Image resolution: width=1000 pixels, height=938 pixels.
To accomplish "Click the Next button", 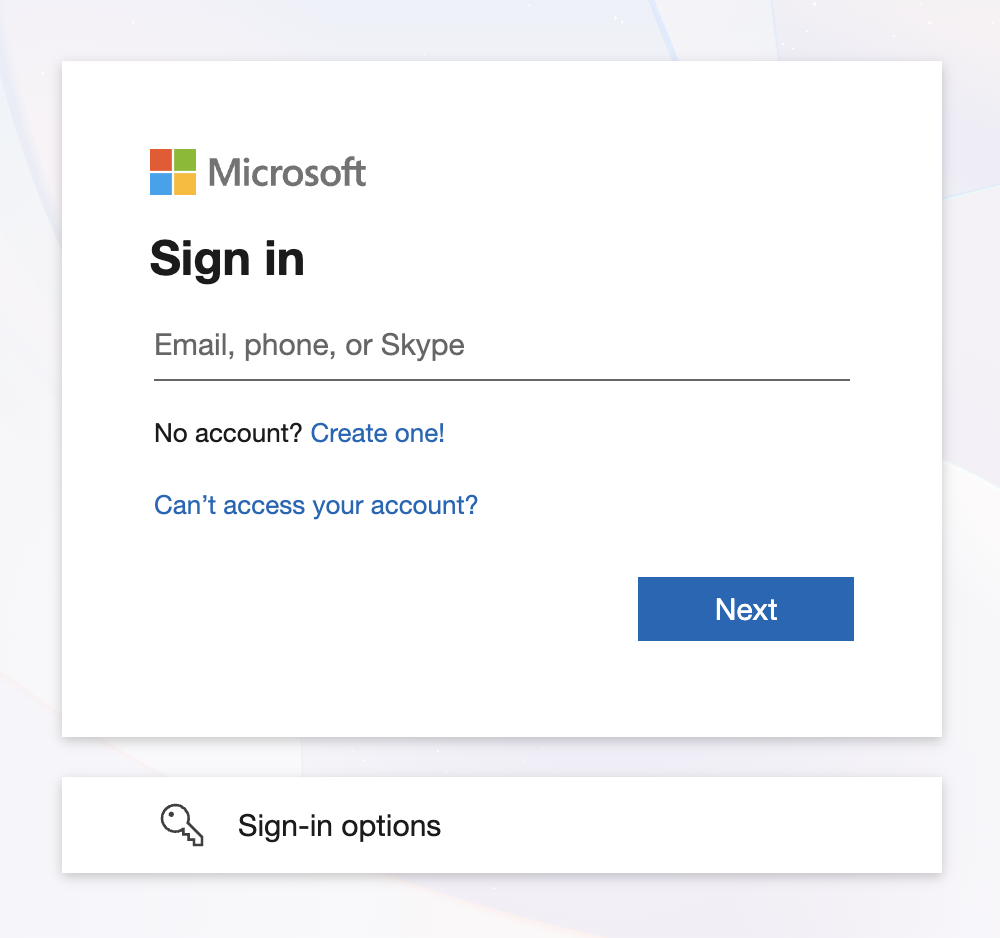I will tap(745, 608).
